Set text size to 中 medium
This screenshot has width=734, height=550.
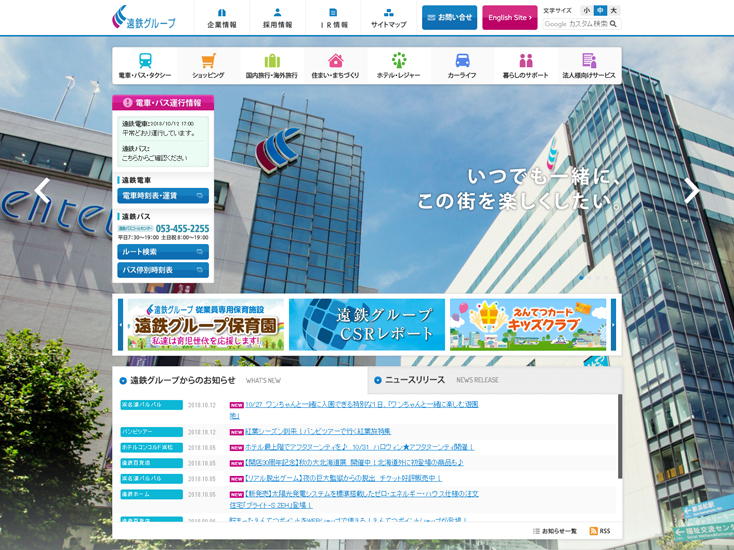pos(600,10)
